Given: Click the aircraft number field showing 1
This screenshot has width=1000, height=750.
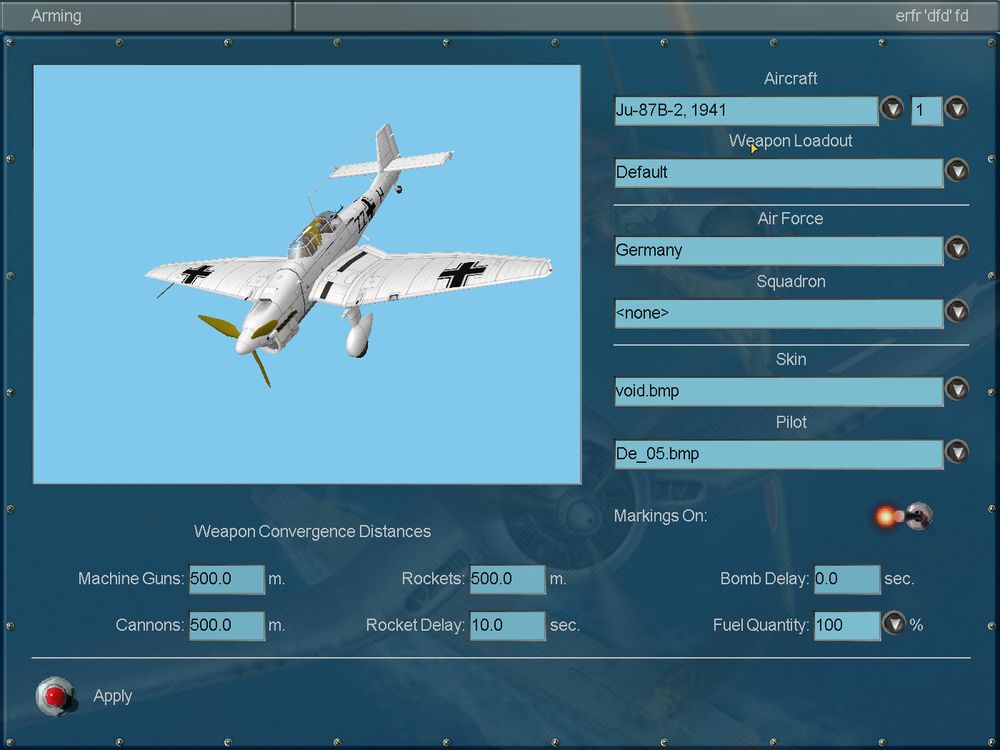Looking at the screenshot, I should 927,111.
